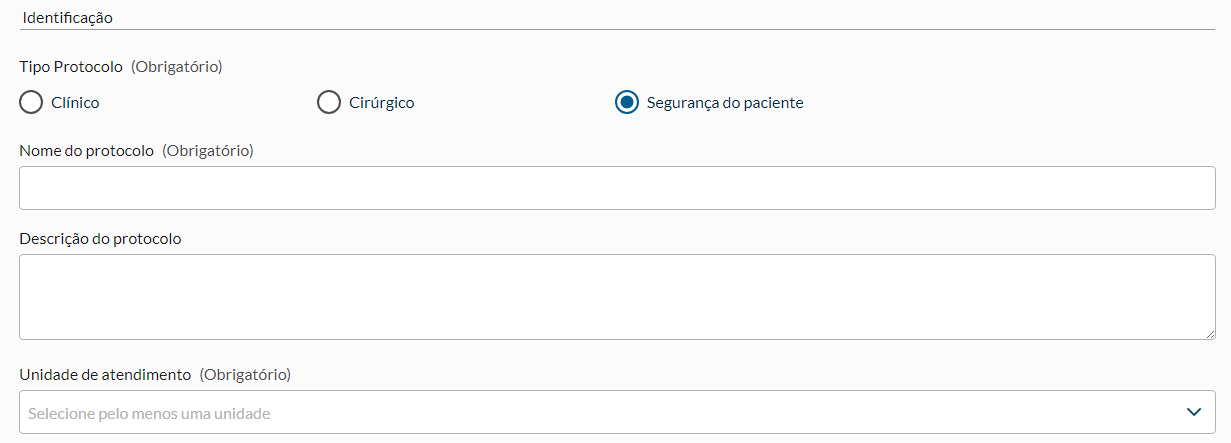The height and width of the screenshot is (443, 1231).
Task: Click the 'Descrição do protocolo' field label
Action: point(100,238)
